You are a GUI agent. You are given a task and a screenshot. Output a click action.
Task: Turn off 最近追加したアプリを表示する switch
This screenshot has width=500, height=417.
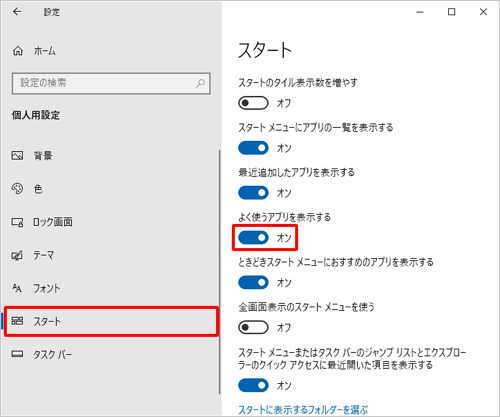[x=253, y=193]
